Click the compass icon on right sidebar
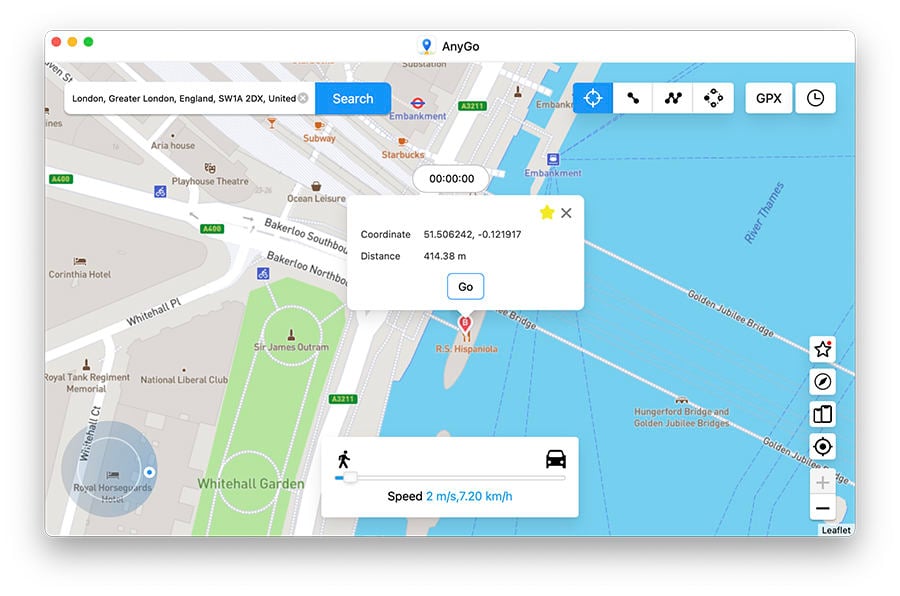 [822, 382]
